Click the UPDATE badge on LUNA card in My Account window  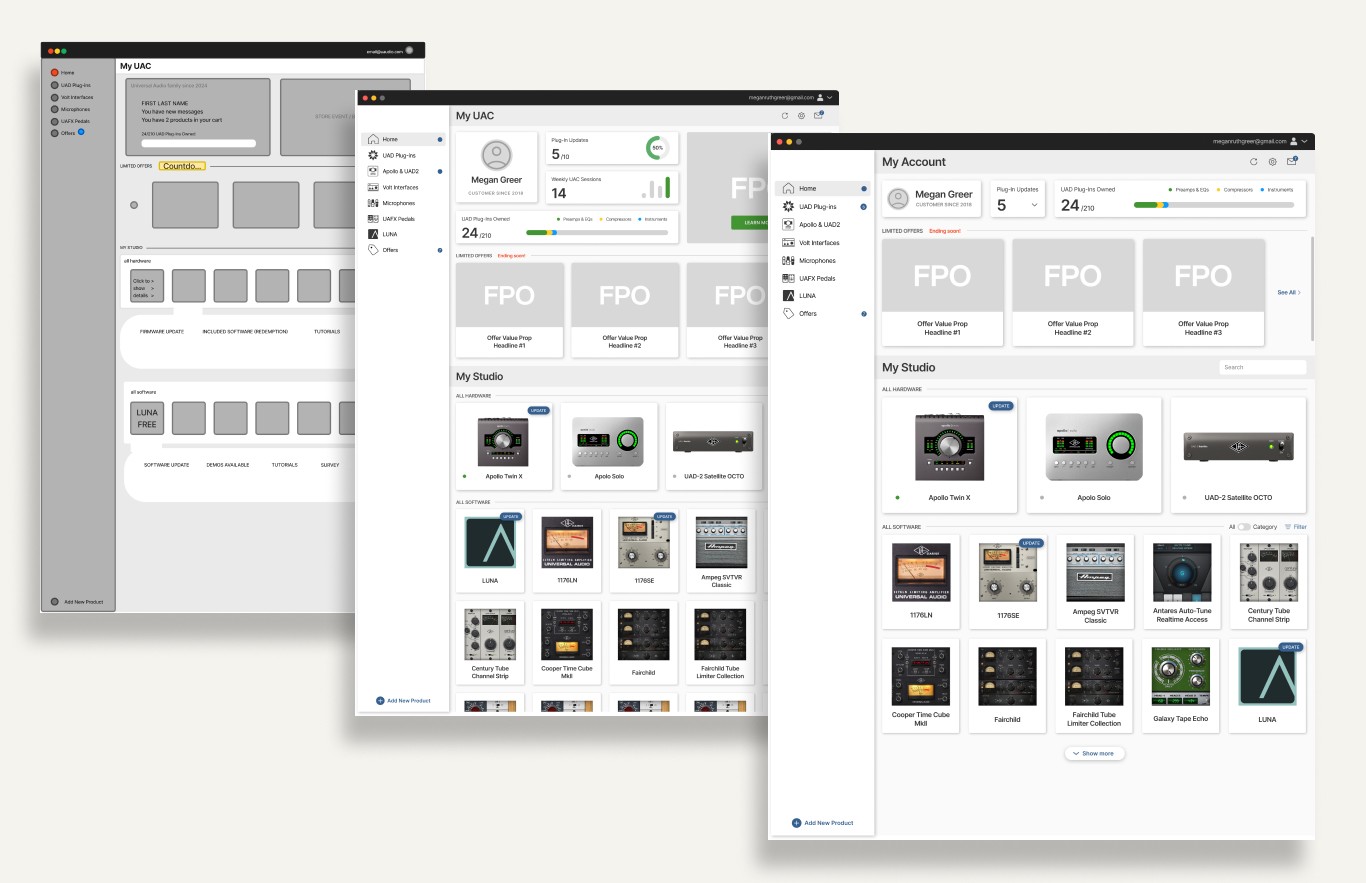(1291, 647)
